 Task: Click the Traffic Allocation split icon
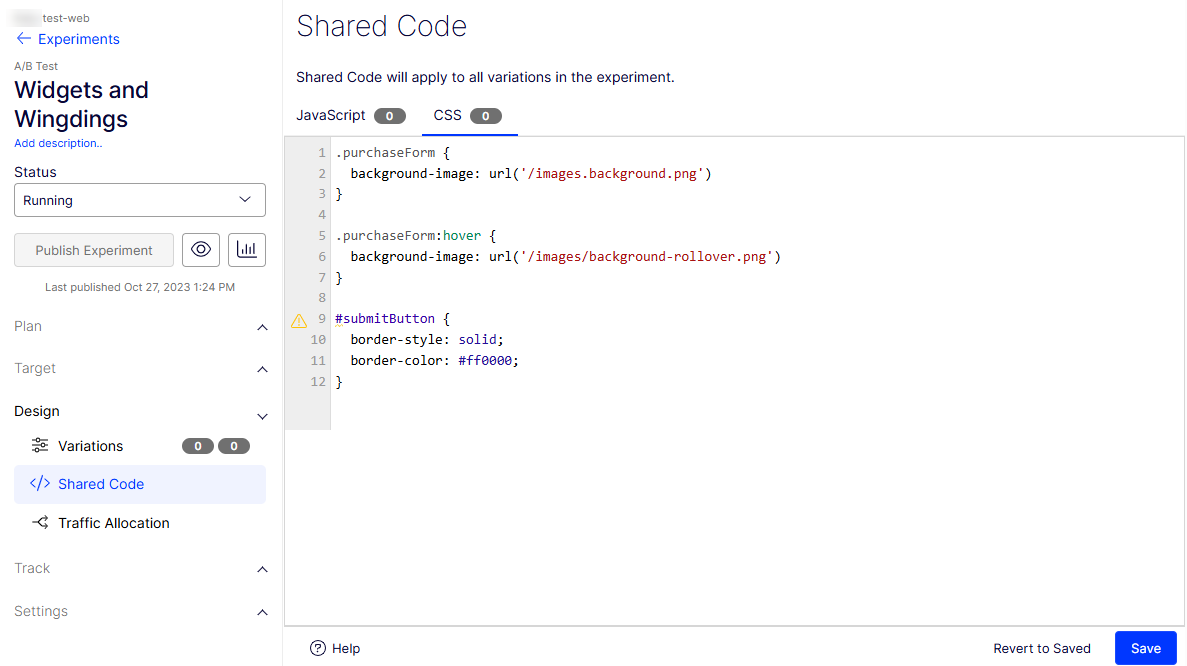point(40,523)
